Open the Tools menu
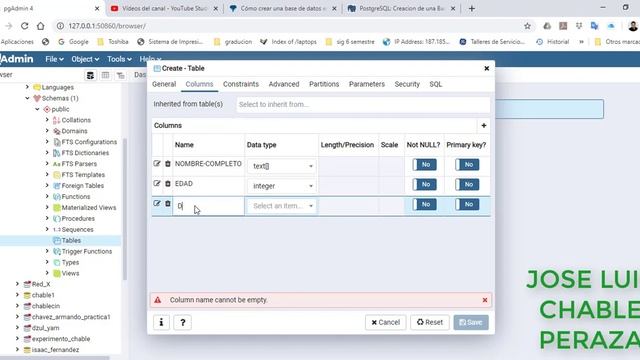Image resolution: width=640 pixels, height=360 pixels. click(x=119, y=59)
